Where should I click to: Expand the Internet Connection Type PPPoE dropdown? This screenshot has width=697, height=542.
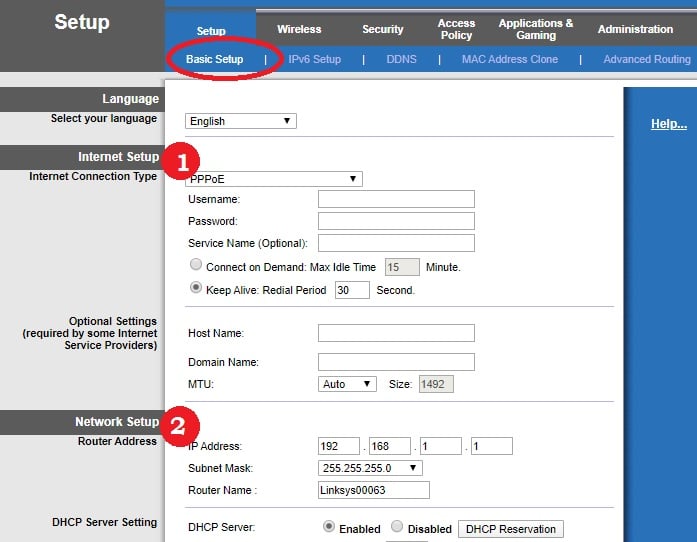(274, 179)
